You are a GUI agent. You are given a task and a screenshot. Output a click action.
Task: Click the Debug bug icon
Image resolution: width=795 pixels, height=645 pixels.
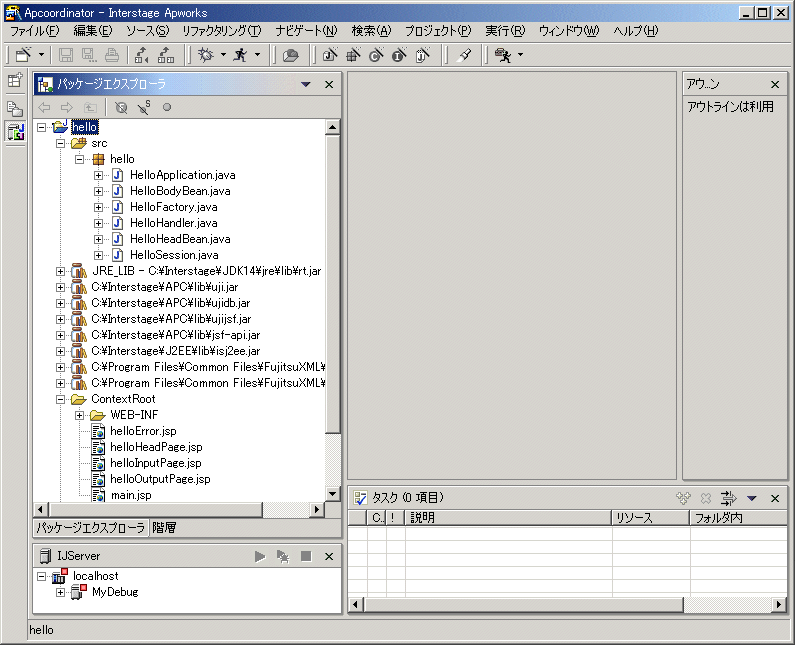206,54
